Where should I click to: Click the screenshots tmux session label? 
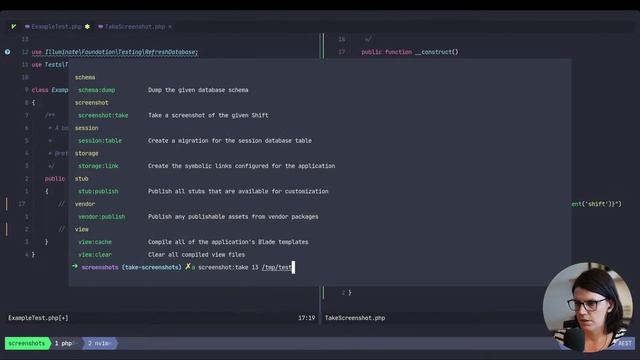[27, 343]
